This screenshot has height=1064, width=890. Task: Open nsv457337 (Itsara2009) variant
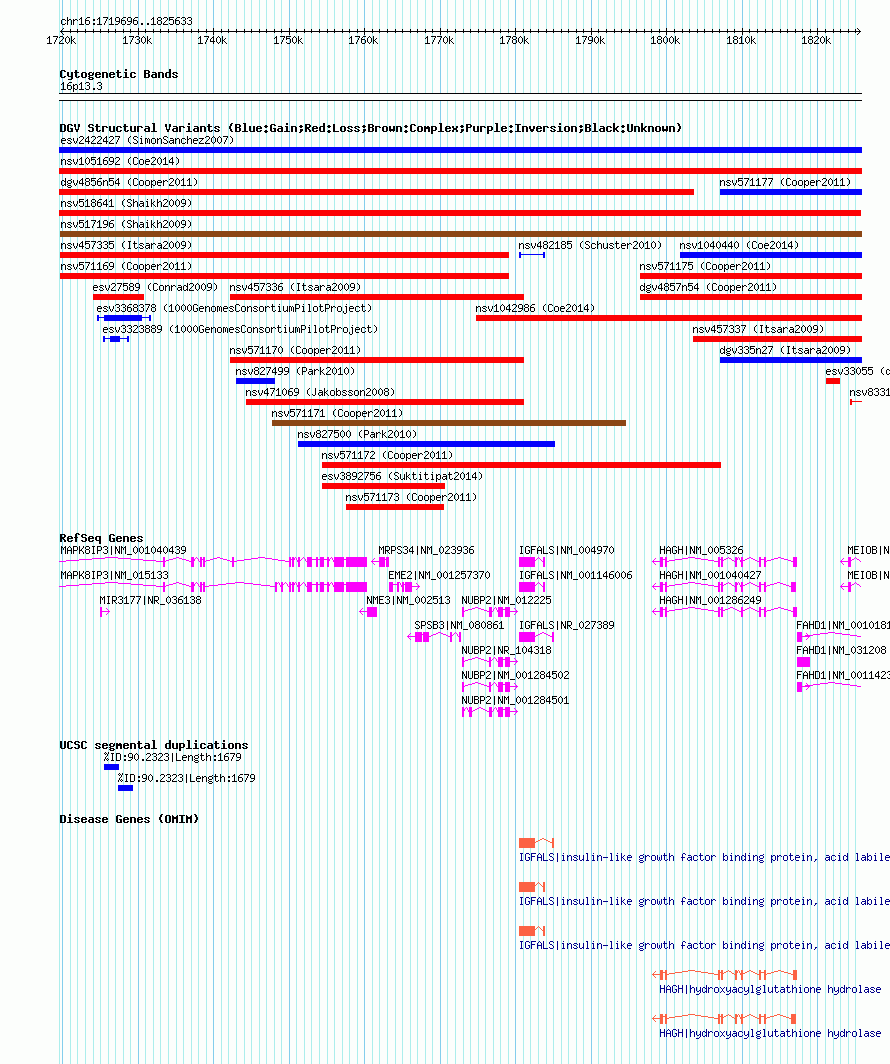(777, 339)
